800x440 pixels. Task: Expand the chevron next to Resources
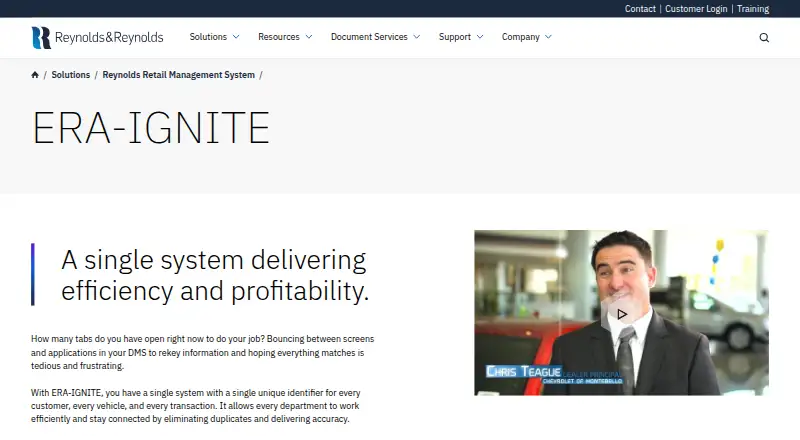(x=309, y=37)
